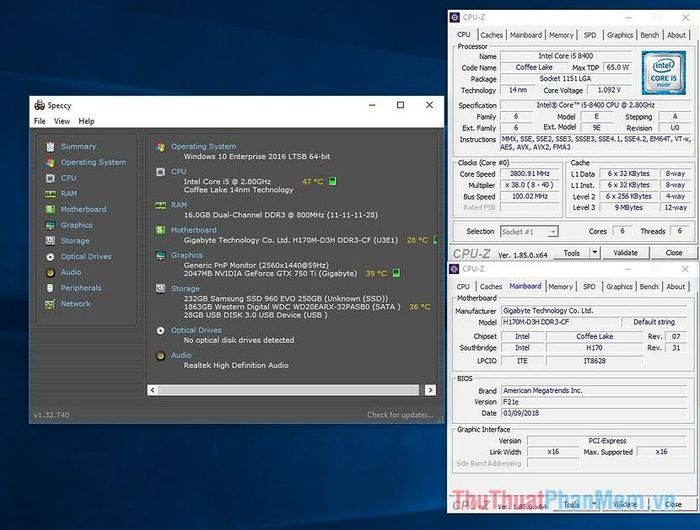Select the CPU chip icon in Speccy sidebar
This screenshot has width=700, height=530.
pos(50,178)
